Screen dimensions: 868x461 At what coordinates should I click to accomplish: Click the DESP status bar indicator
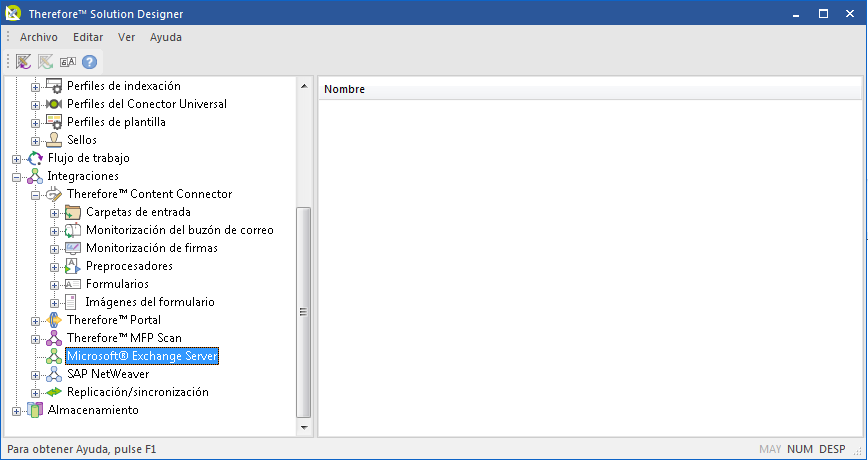point(833,449)
